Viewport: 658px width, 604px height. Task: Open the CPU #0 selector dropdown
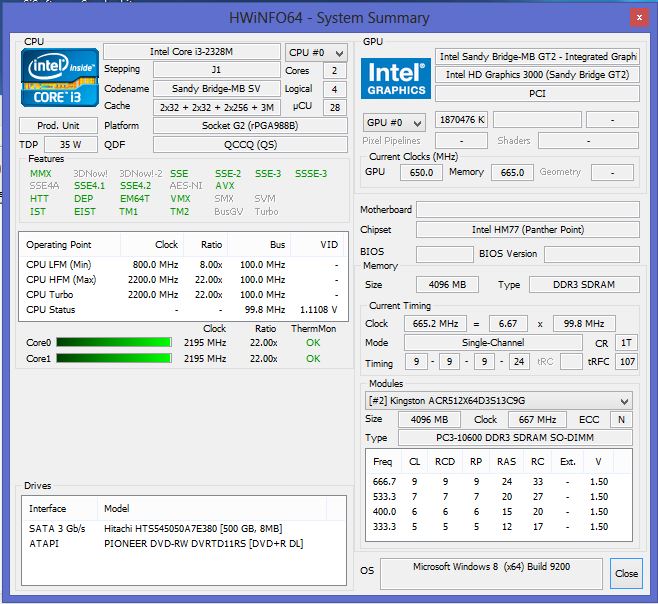(316, 53)
